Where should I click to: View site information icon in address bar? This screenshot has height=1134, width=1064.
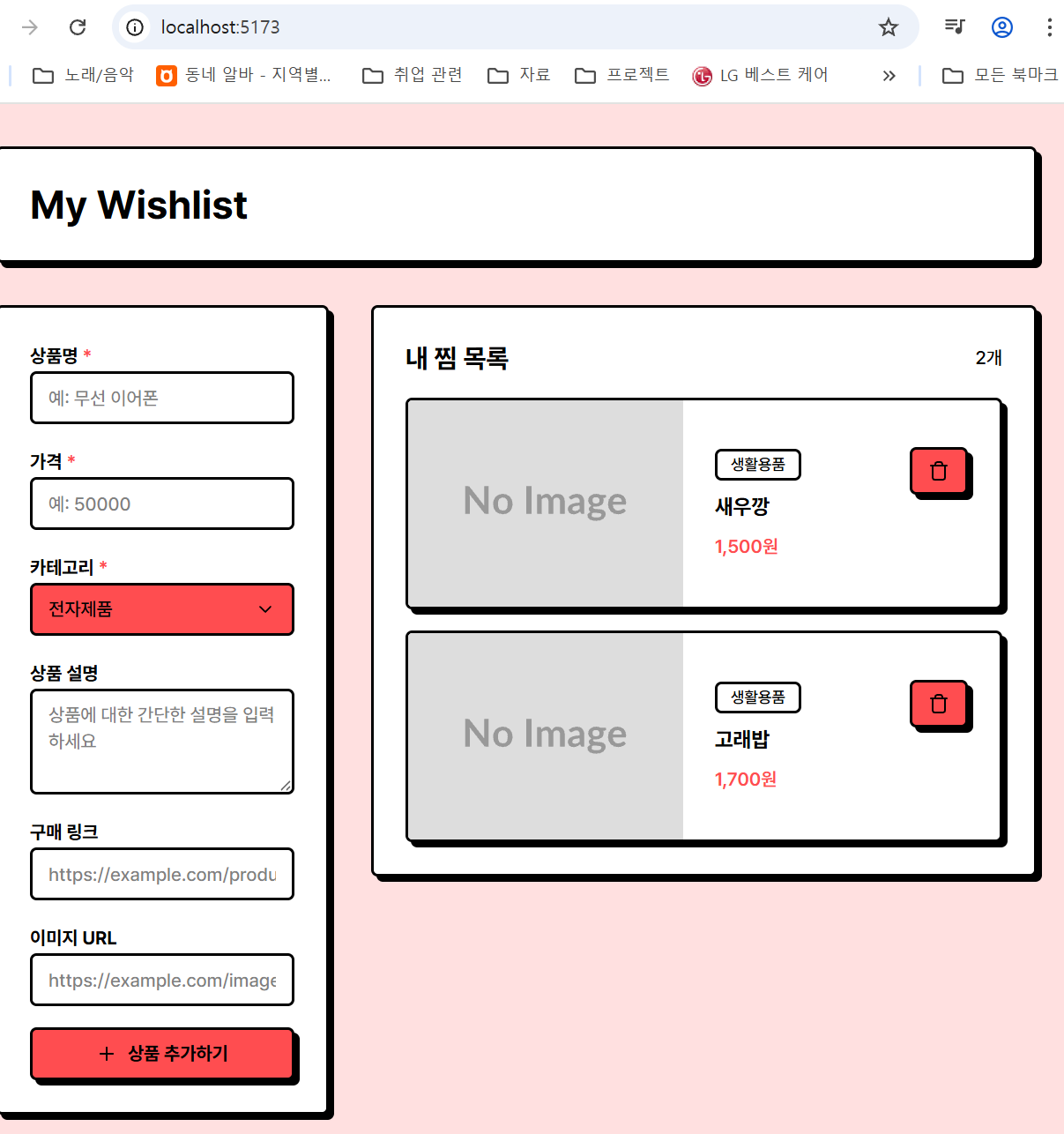point(135,27)
